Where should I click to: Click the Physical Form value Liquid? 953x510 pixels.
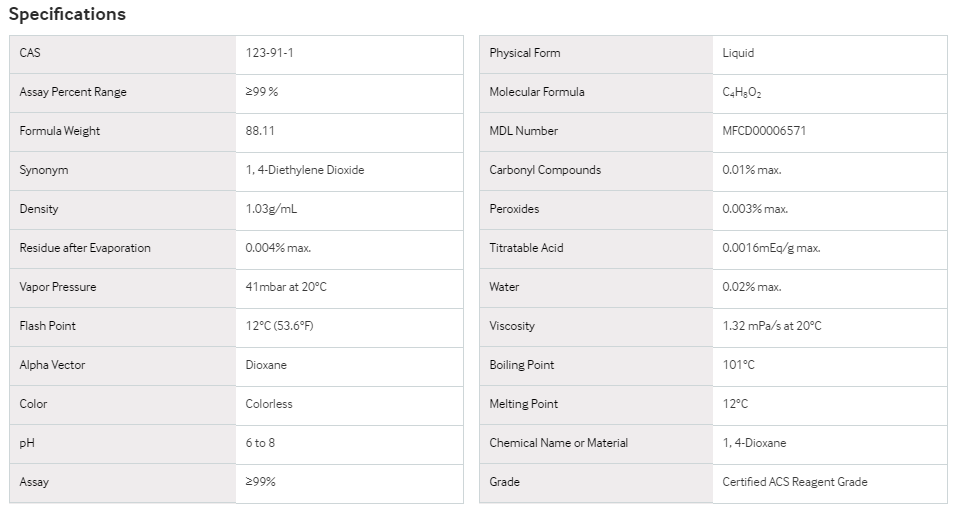[738, 53]
